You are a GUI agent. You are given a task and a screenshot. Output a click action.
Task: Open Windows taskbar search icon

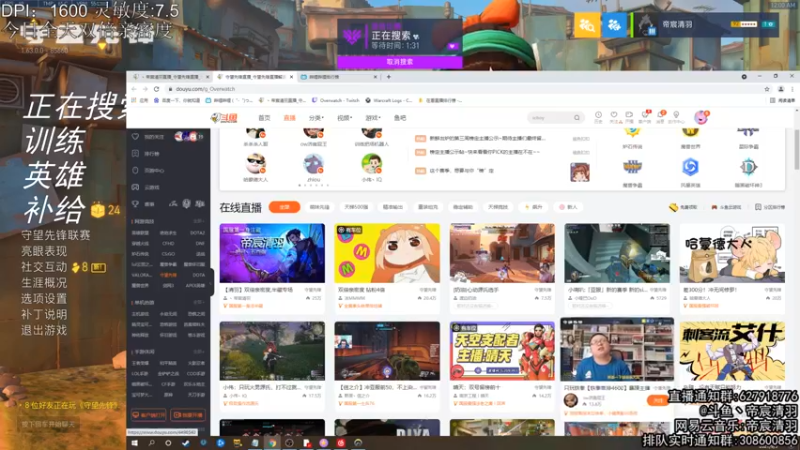point(152,443)
